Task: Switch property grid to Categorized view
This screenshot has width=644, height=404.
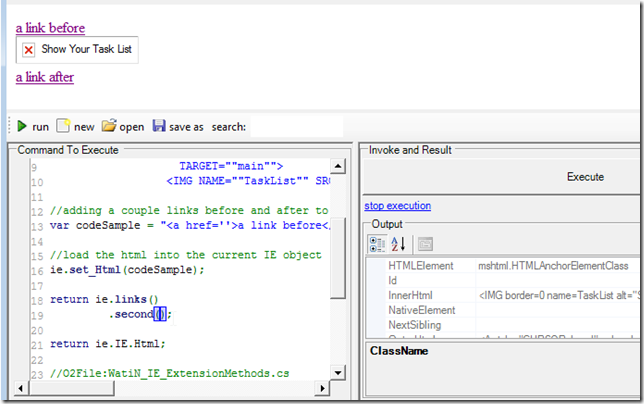Action: click(378, 243)
